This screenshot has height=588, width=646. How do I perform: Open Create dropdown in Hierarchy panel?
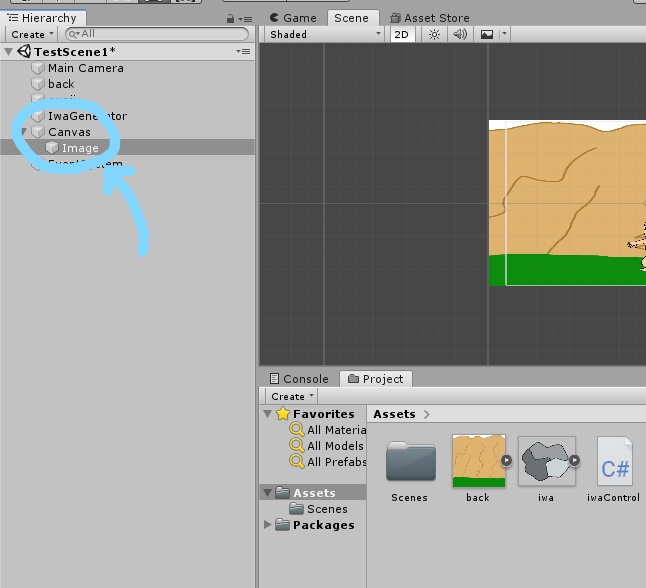pos(32,34)
